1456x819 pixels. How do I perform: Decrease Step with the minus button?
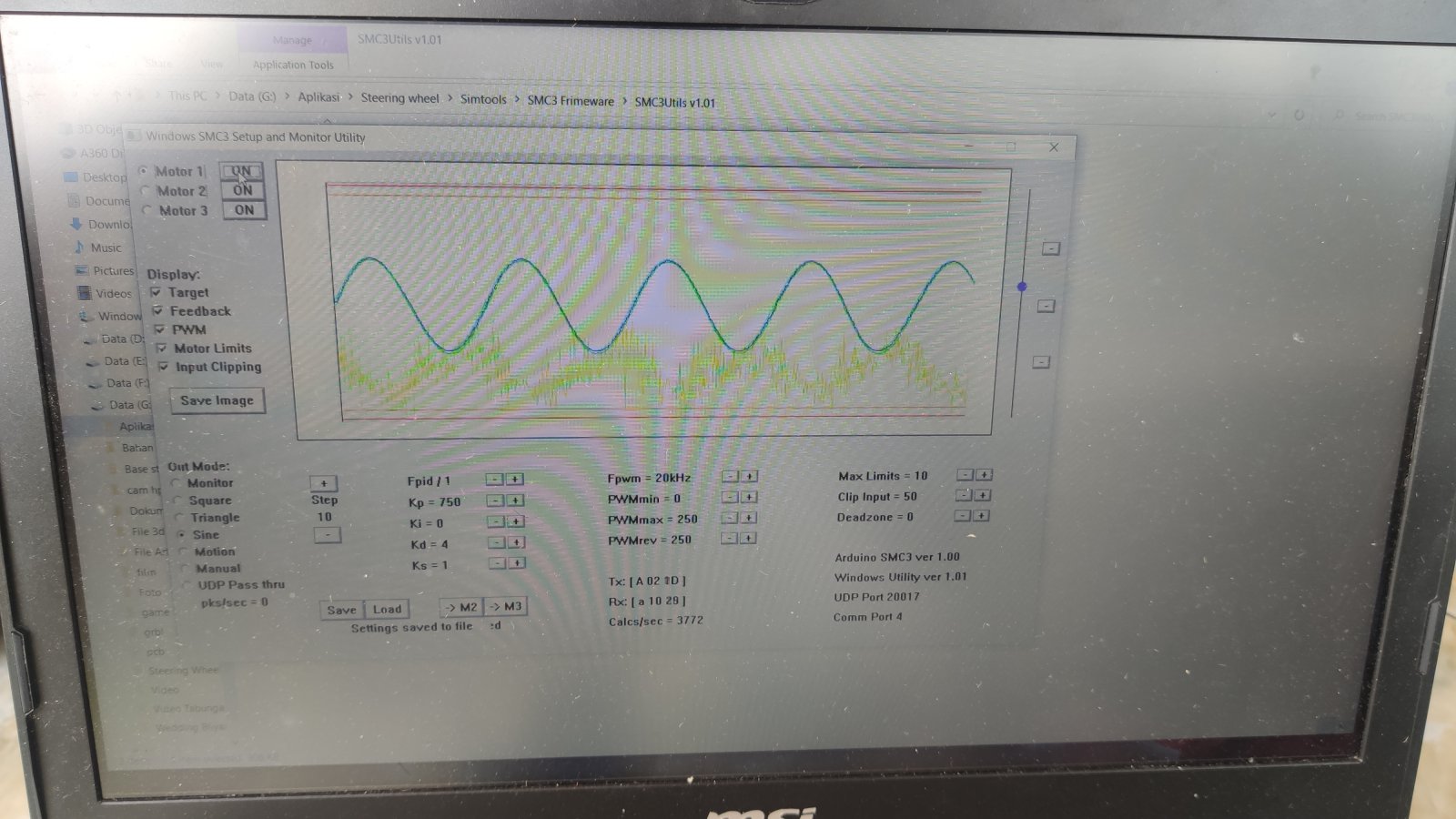pyautogui.click(x=327, y=534)
